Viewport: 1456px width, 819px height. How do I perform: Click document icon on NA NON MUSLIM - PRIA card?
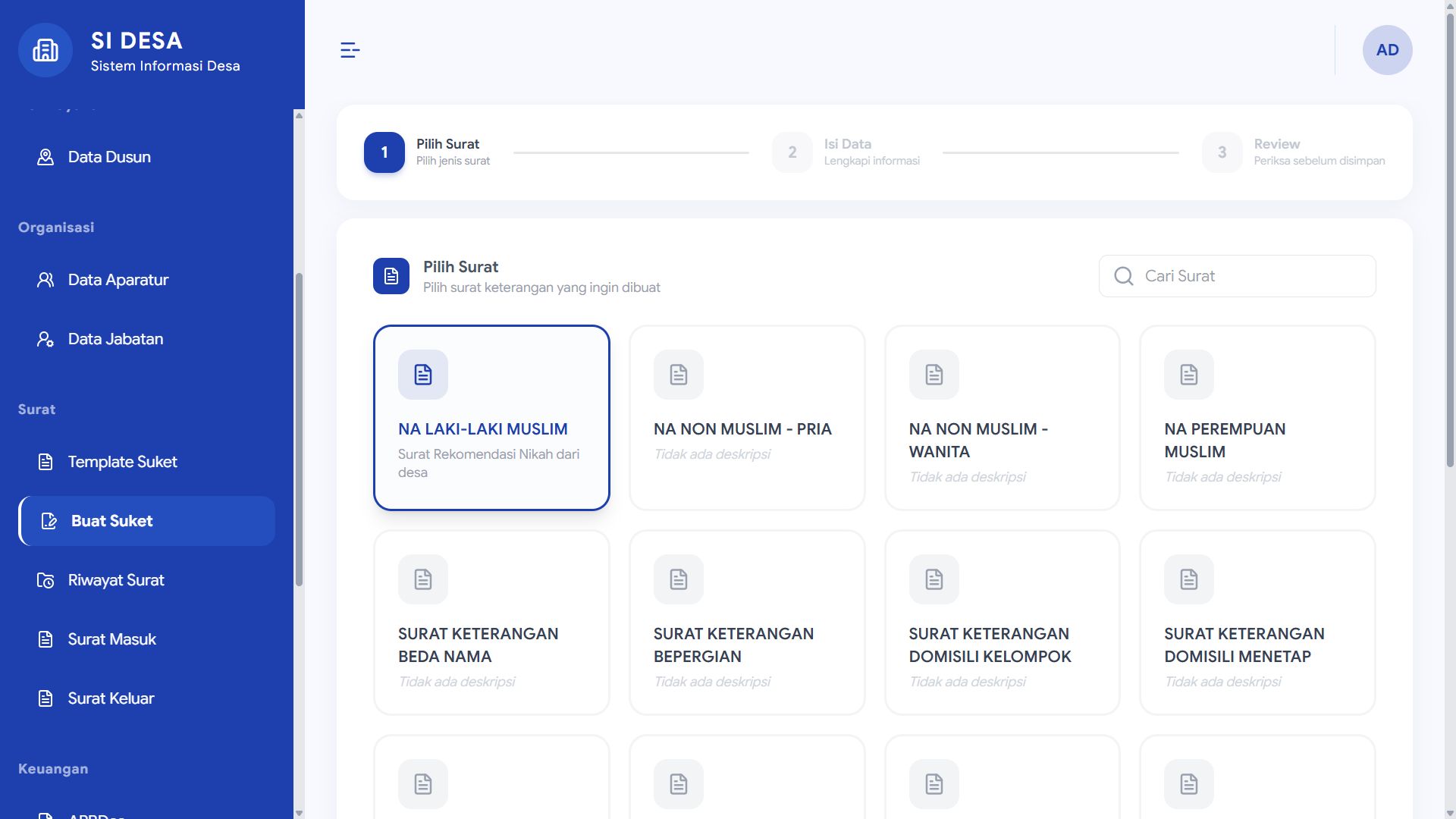679,375
